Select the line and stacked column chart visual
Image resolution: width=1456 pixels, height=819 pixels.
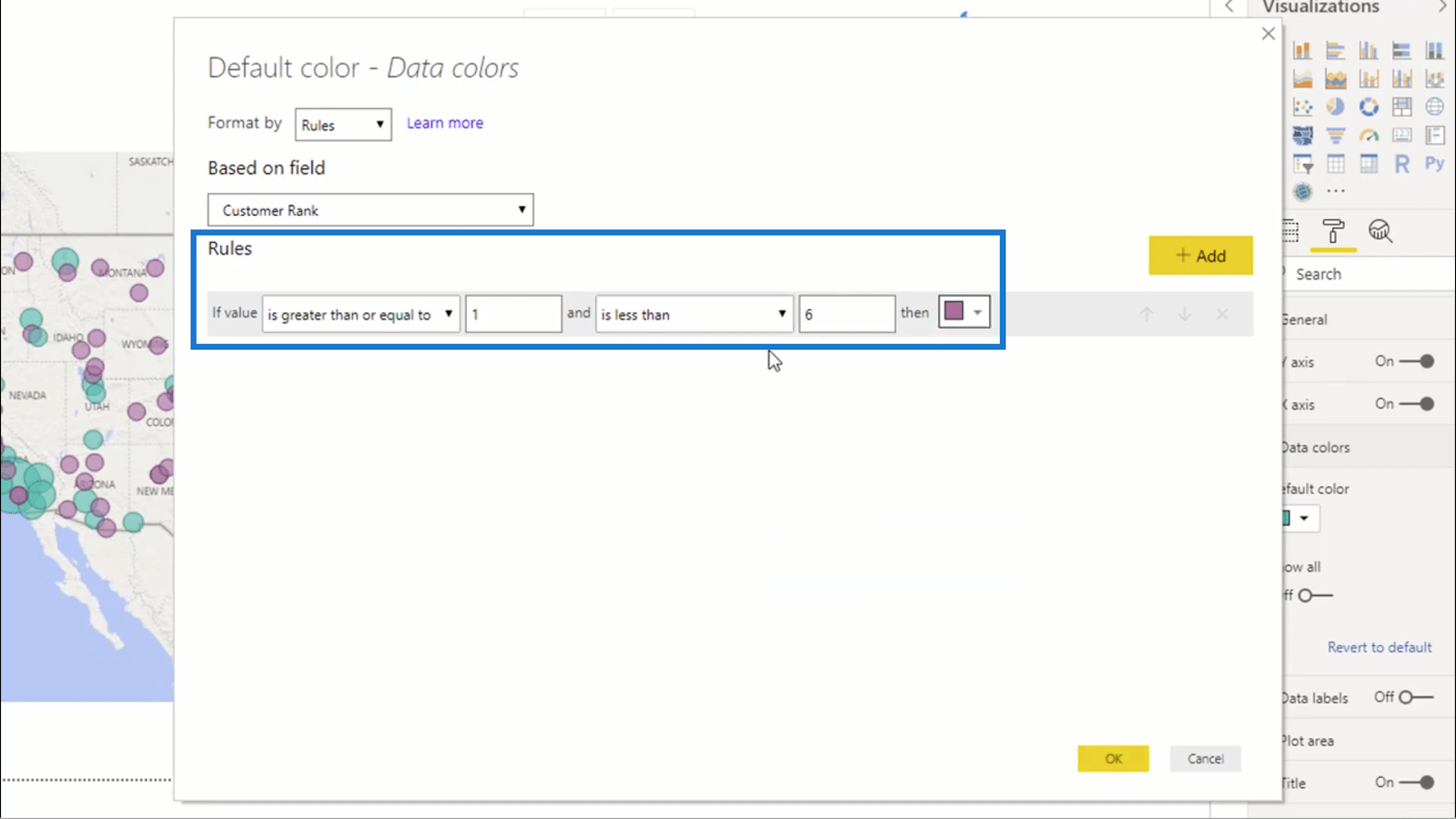[x=1369, y=79]
